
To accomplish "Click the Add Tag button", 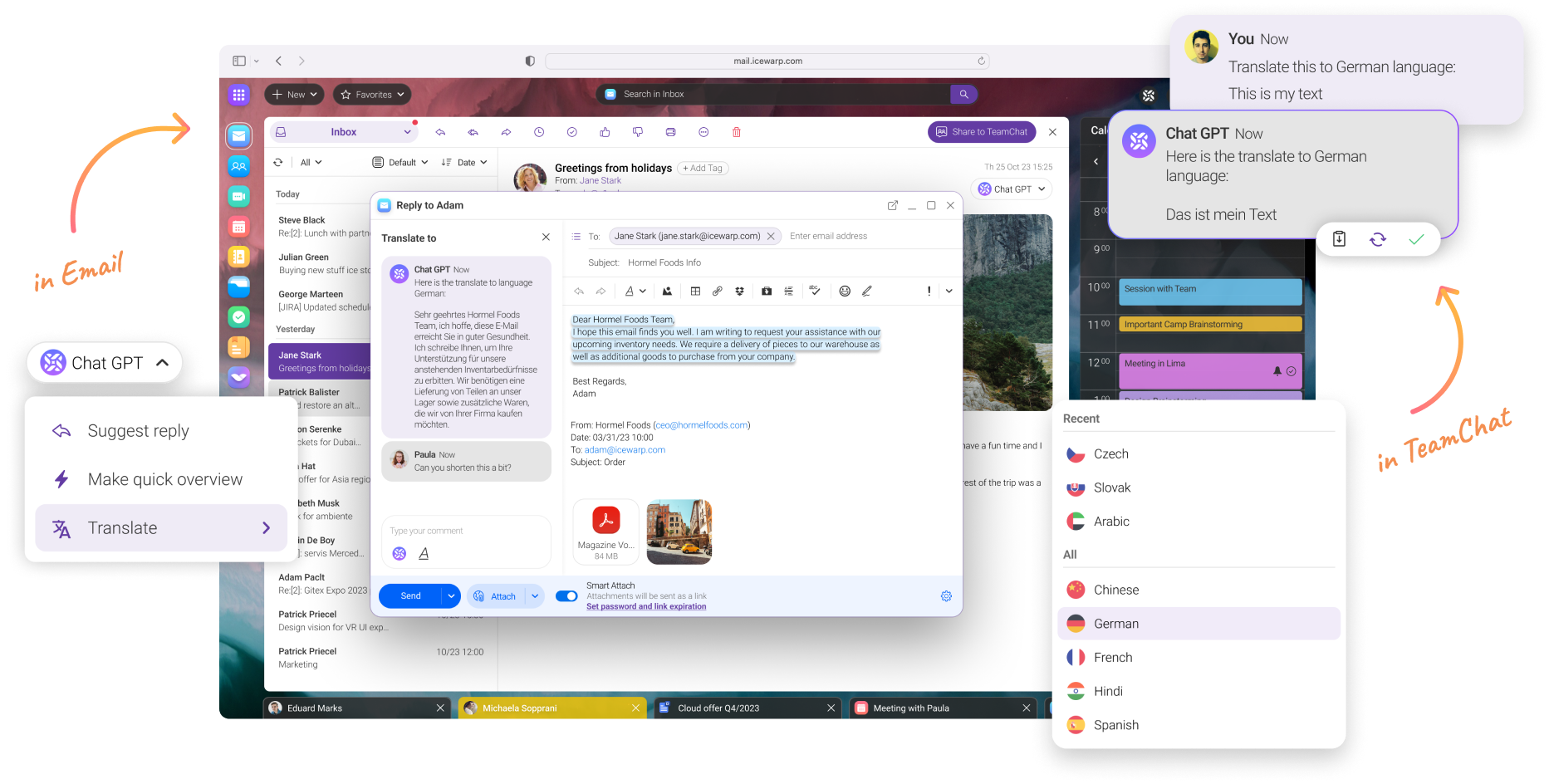I will [x=703, y=169].
